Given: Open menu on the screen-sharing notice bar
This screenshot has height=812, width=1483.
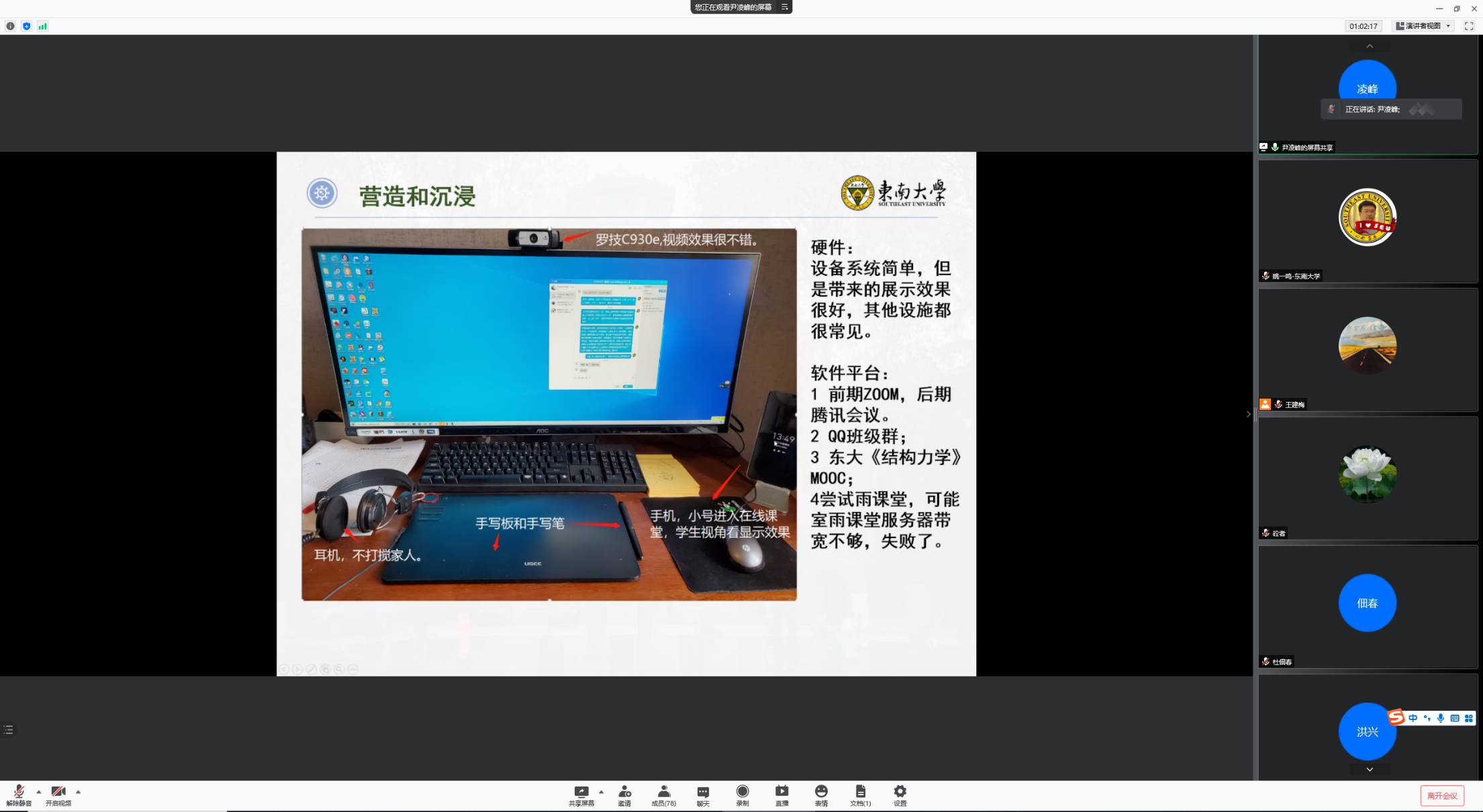Looking at the screenshot, I should 784,7.
